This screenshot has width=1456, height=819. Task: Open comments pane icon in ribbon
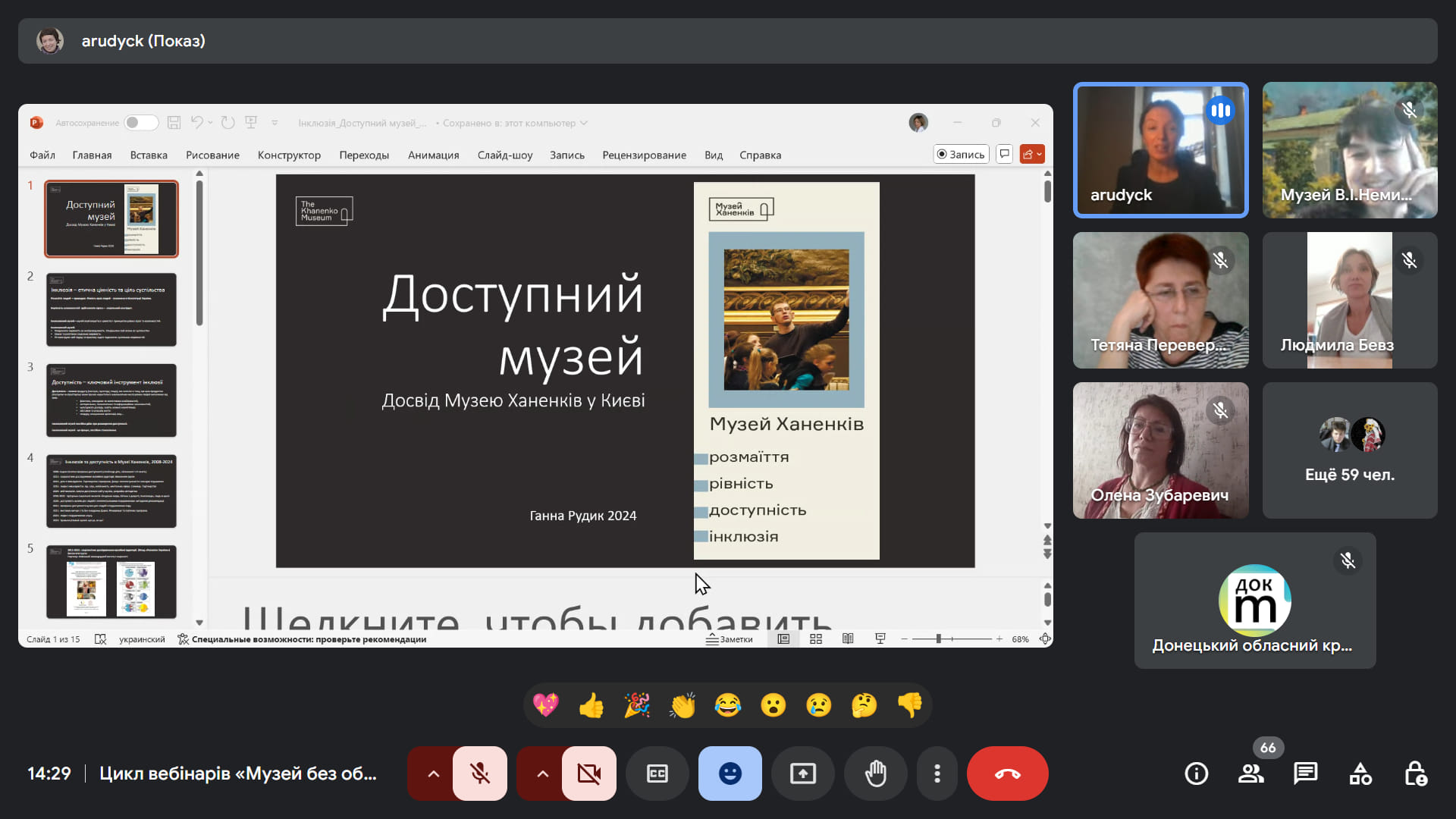tap(1004, 154)
